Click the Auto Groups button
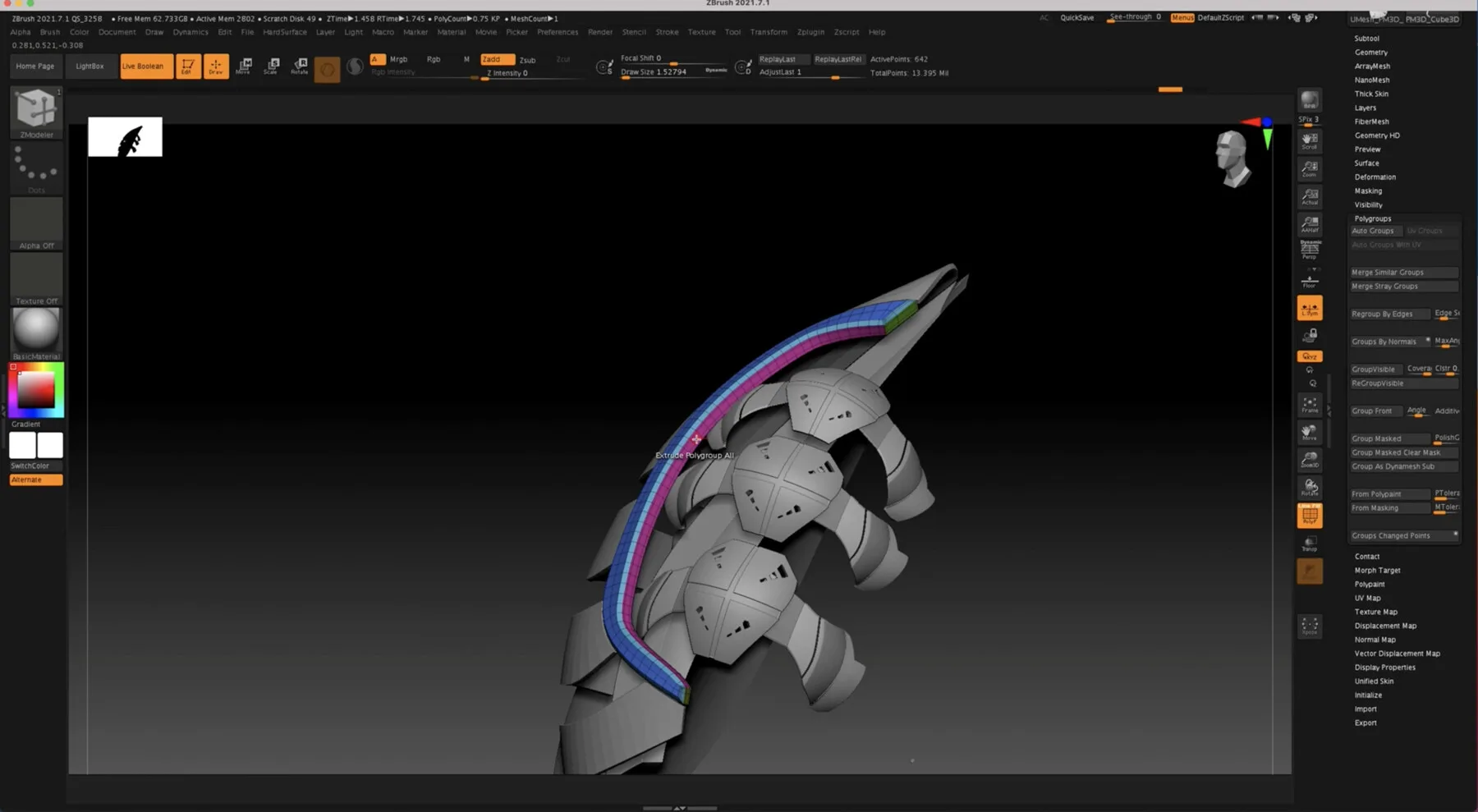The image size is (1478, 812). click(1375, 231)
